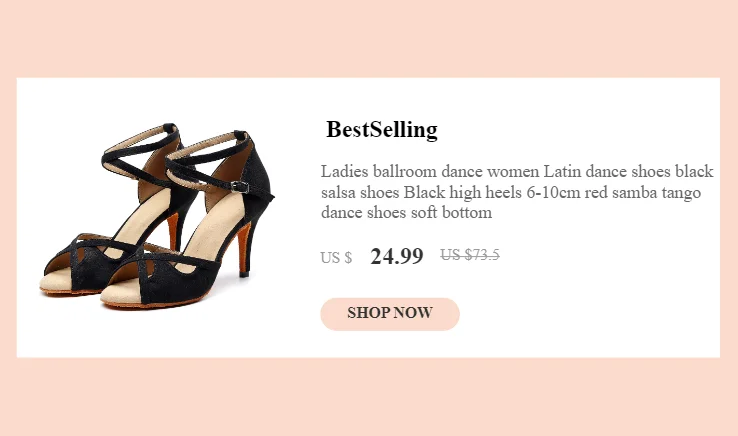This screenshot has height=436, width=738.
Task: Click the description line "dance shoes soft bottom"
Action: pos(407,213)
